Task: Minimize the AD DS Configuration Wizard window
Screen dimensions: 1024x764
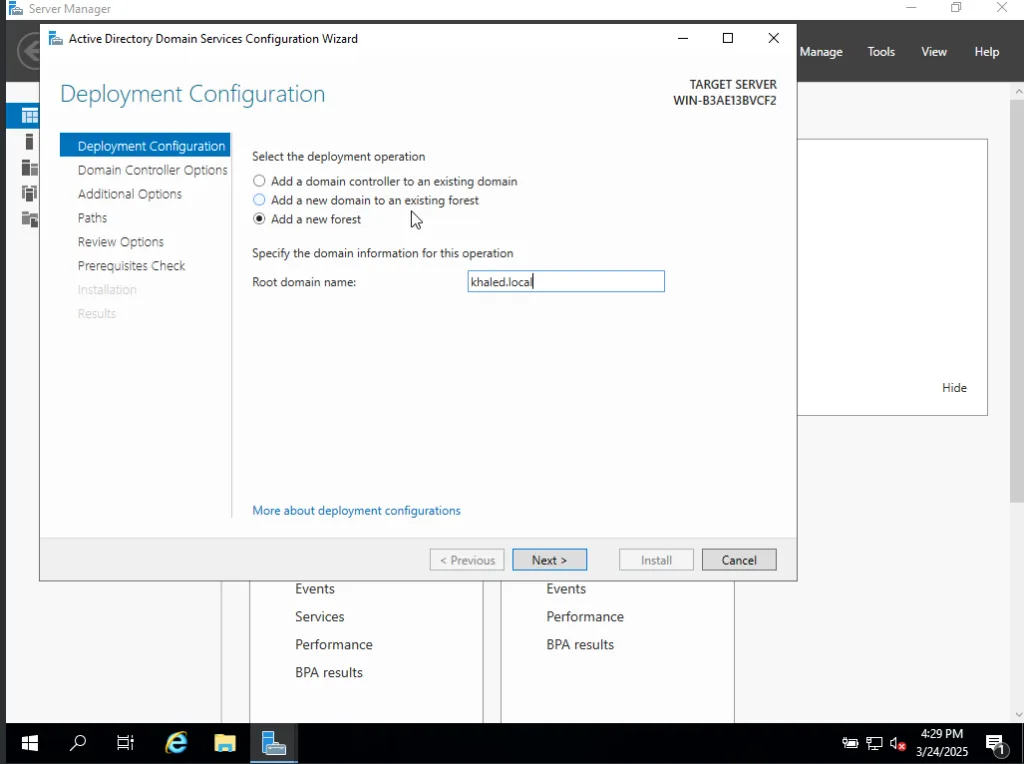Action: click(683, 39)
